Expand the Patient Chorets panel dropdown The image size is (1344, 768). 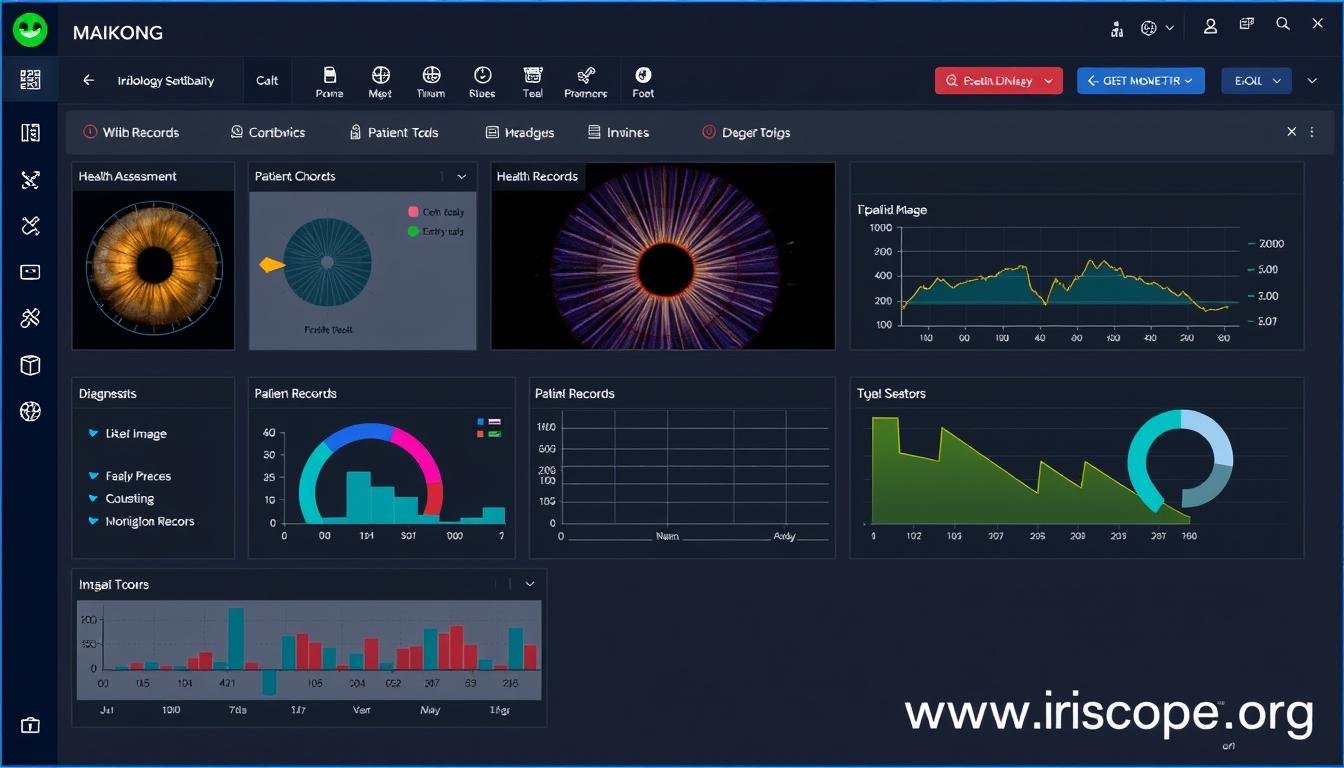click(x=462, y=176)
